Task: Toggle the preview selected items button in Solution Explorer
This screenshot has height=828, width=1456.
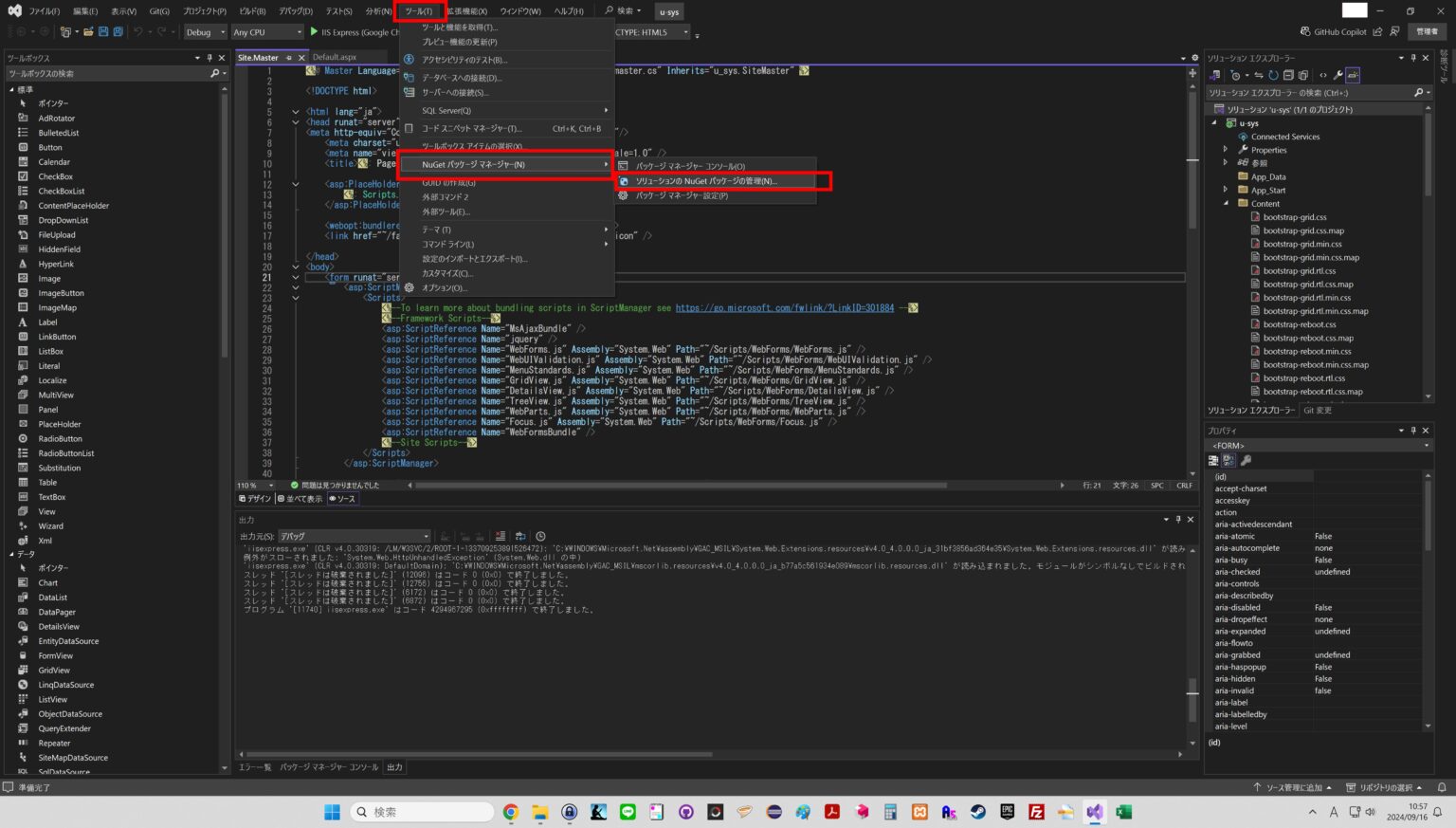Action: tap(1353, 75)
